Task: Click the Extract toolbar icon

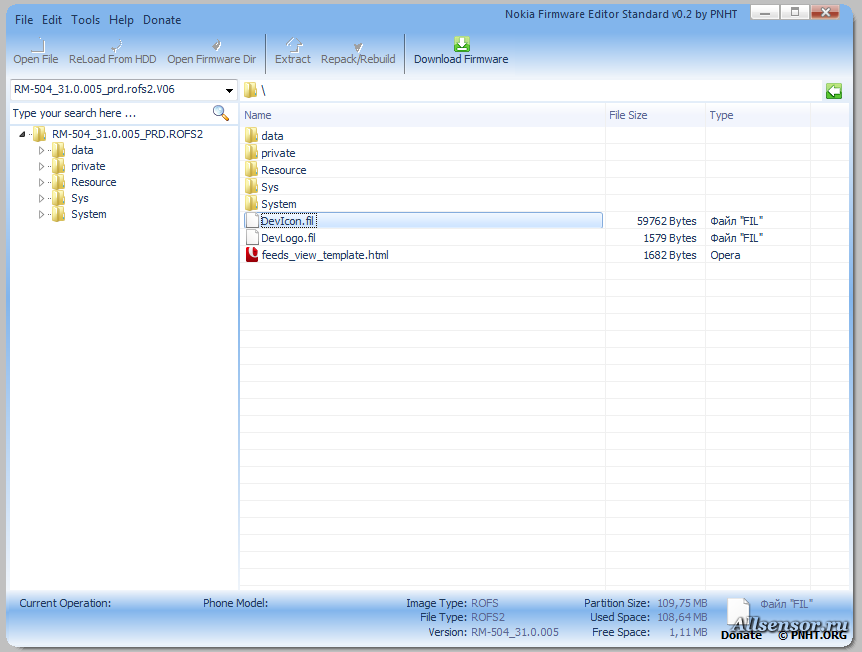Action: click(x=293, y=45)
